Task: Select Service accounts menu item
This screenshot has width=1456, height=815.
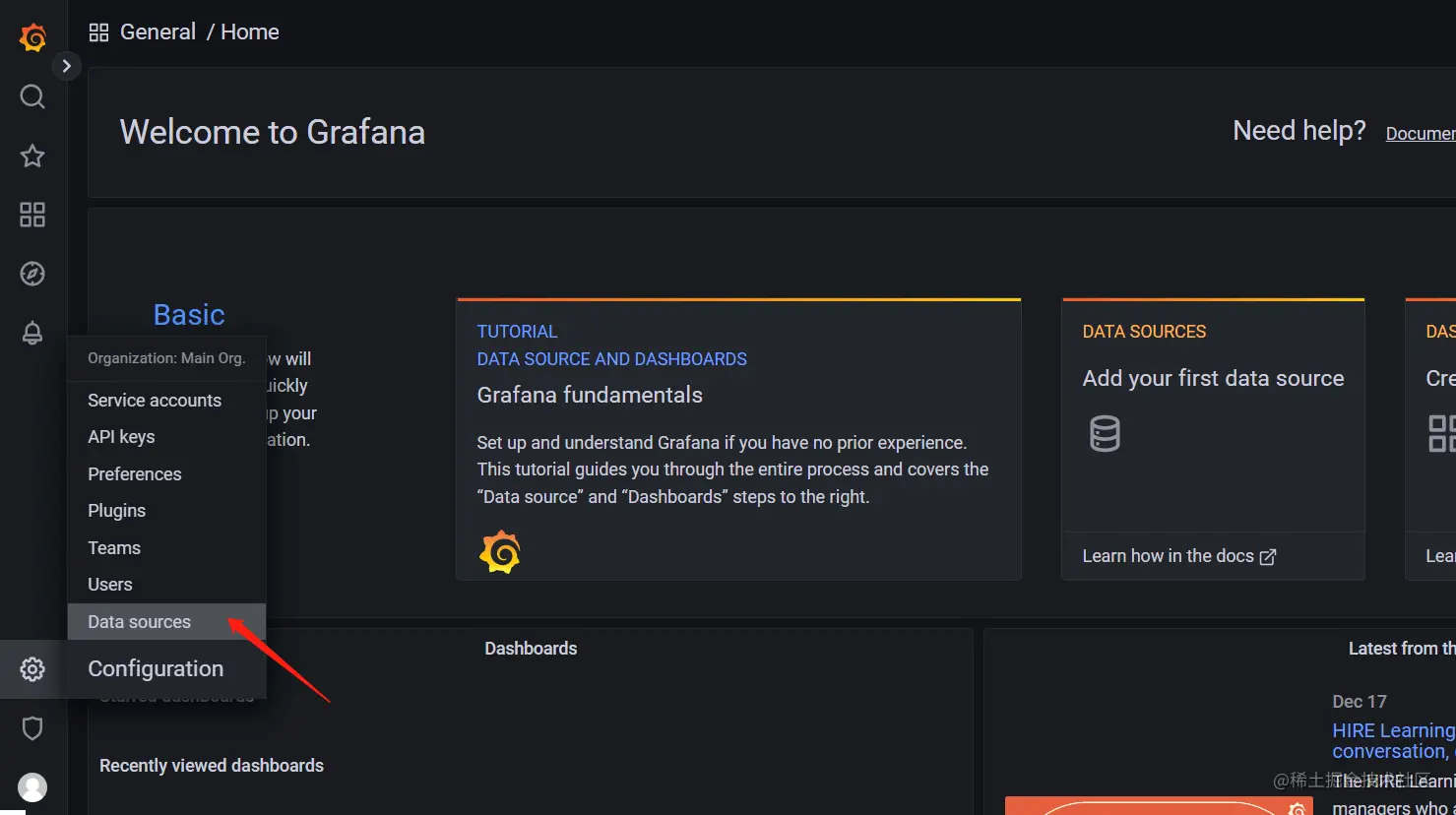Action: click(166, 401)
